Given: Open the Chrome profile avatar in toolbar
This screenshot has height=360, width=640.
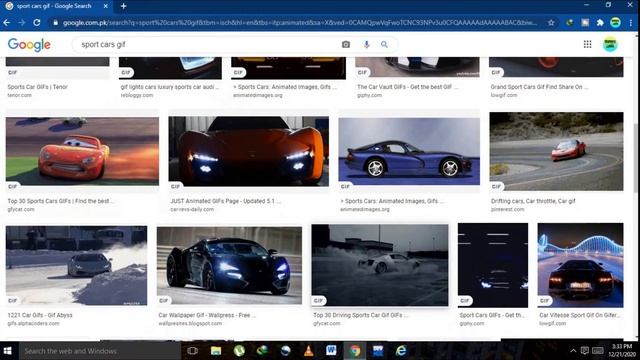Looking at the screenshot, I should coord(616,22).
